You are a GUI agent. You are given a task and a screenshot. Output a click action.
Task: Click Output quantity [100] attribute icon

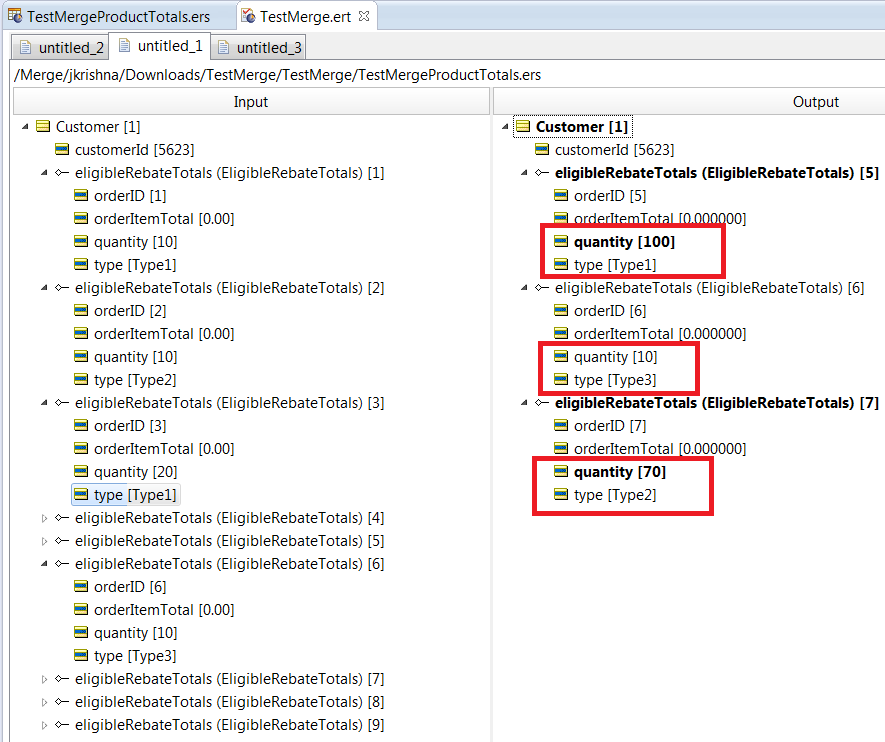[x=561, y=242]
